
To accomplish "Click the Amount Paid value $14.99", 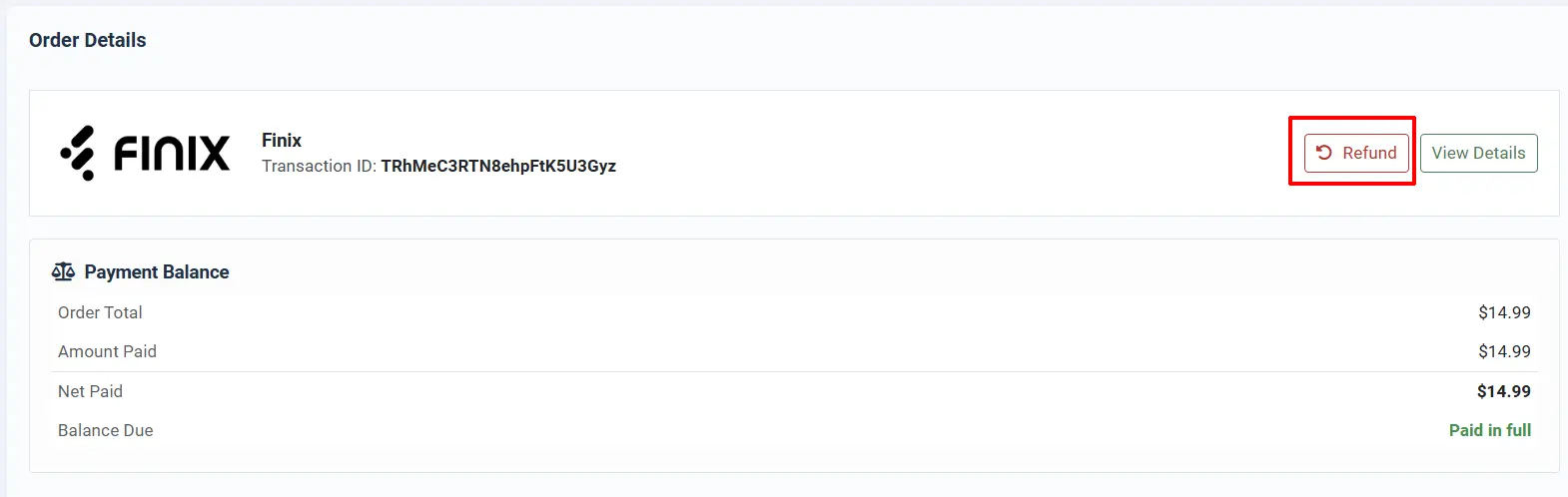I will point(1504,351).
